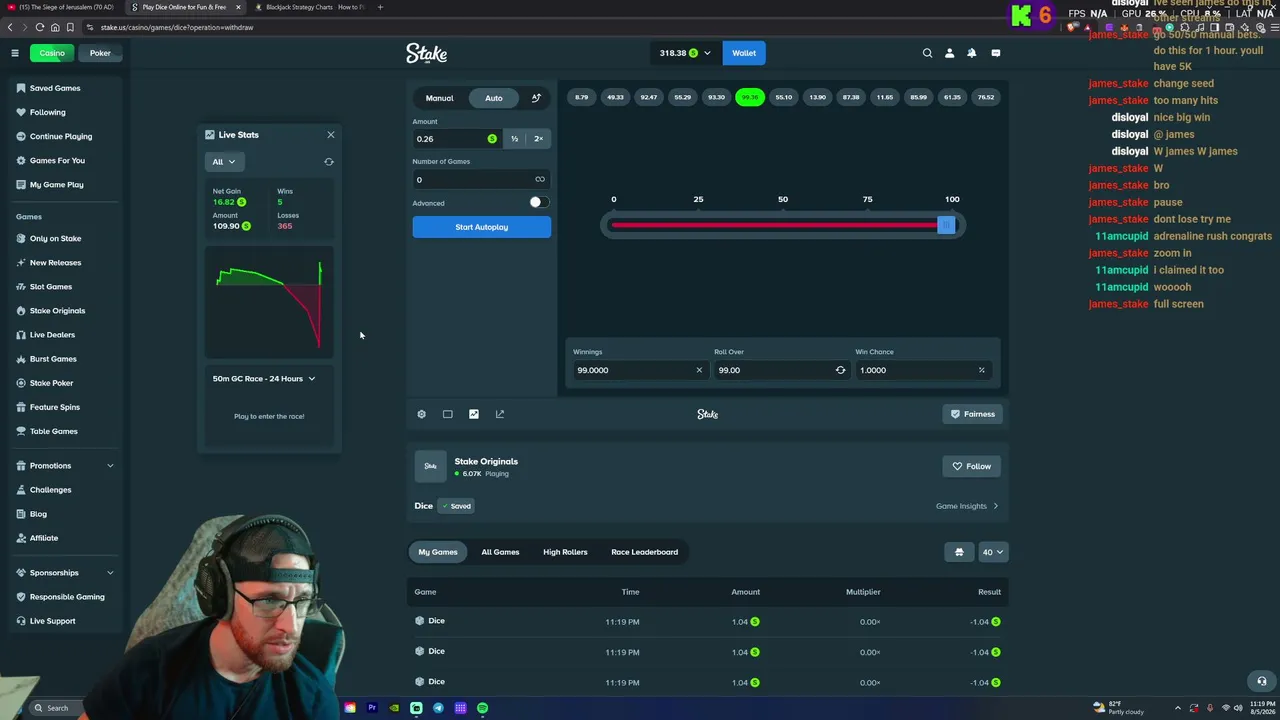Refresh the Live Stats panel
1280x720 pixels.
329,162
